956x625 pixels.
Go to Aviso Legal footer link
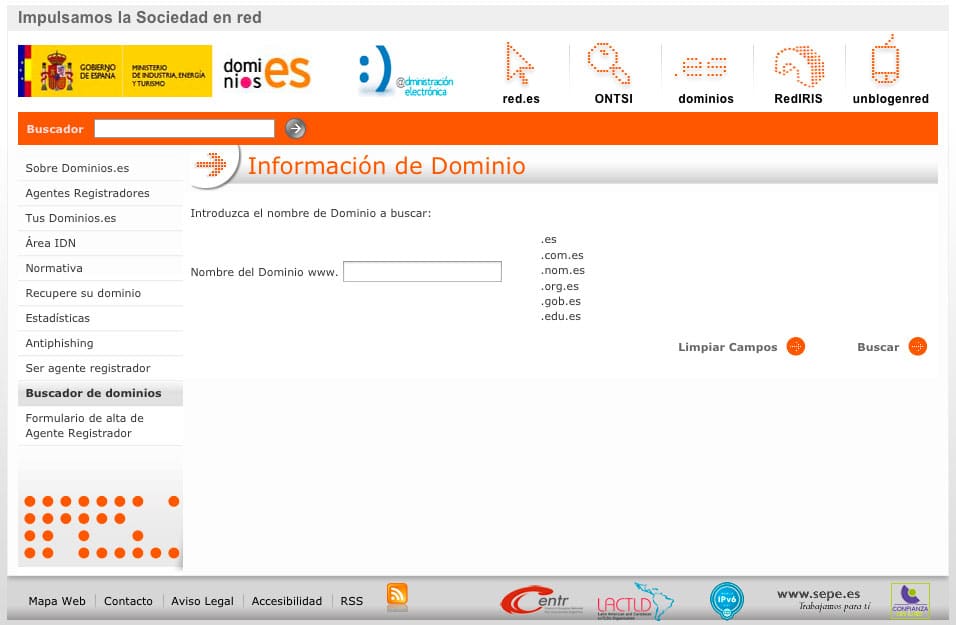click(x=202, y=601)
